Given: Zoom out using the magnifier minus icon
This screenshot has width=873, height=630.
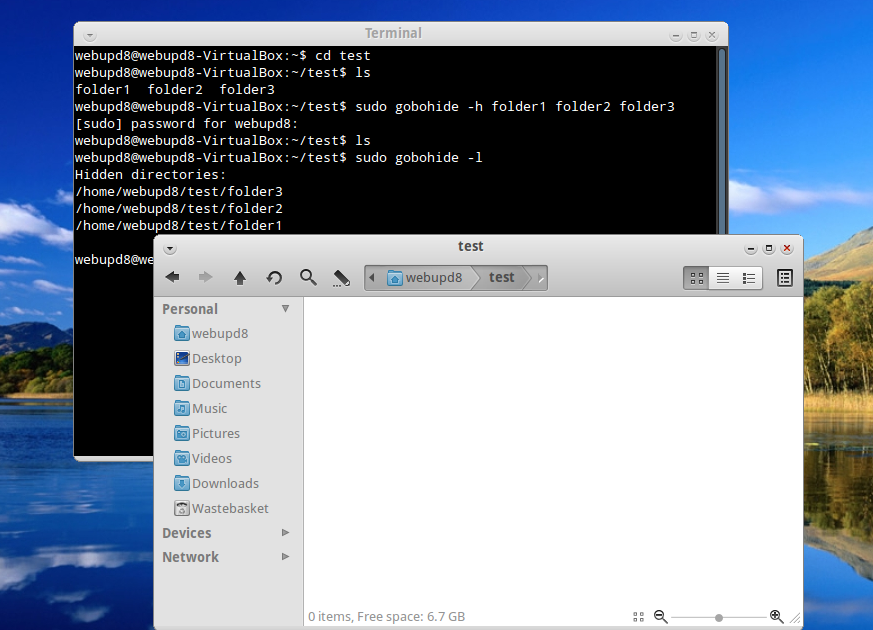Looking at the screenshot, I should 660,617.
